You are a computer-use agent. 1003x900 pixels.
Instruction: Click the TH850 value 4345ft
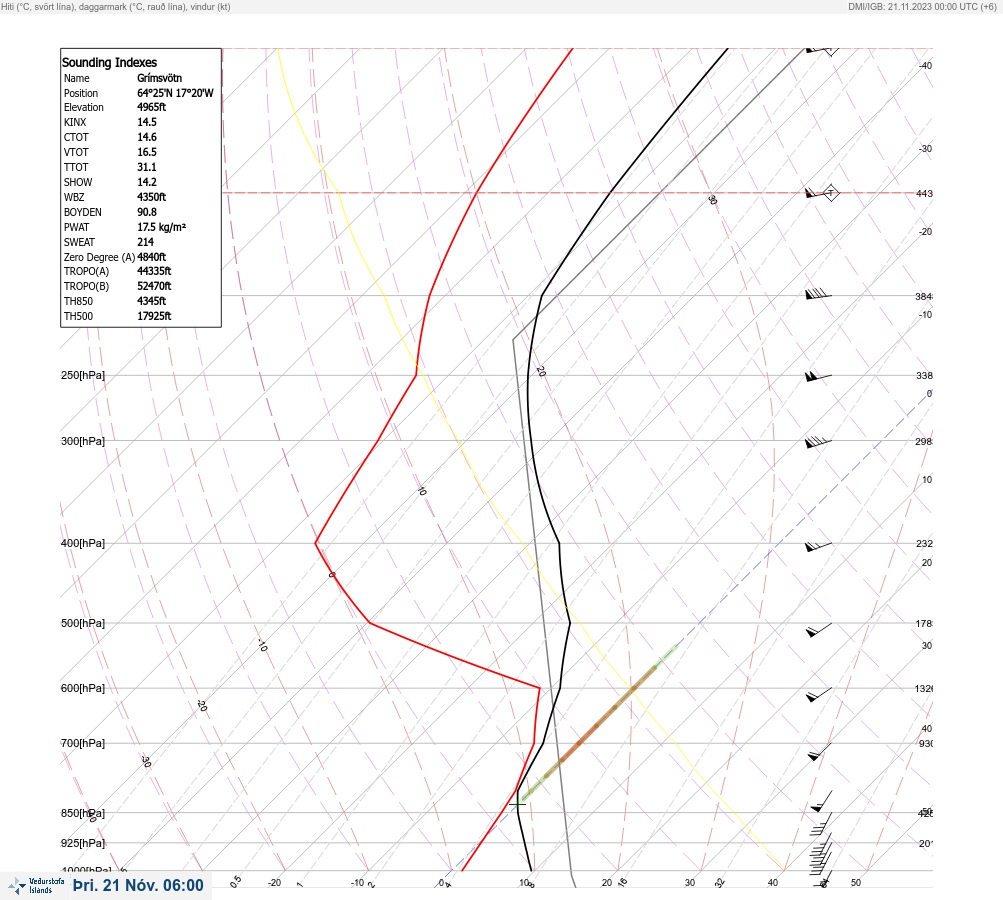pyautogui.click(x=152, y=301)
